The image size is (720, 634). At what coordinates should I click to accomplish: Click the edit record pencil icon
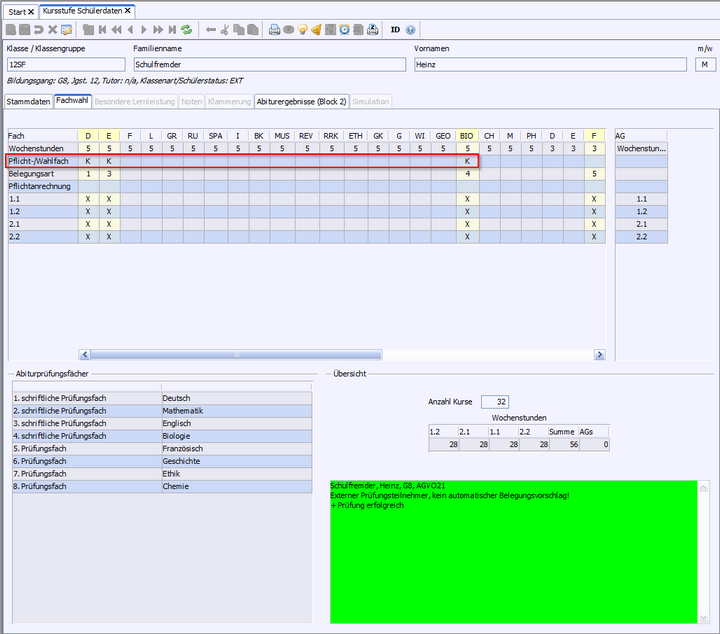[66, 30]
